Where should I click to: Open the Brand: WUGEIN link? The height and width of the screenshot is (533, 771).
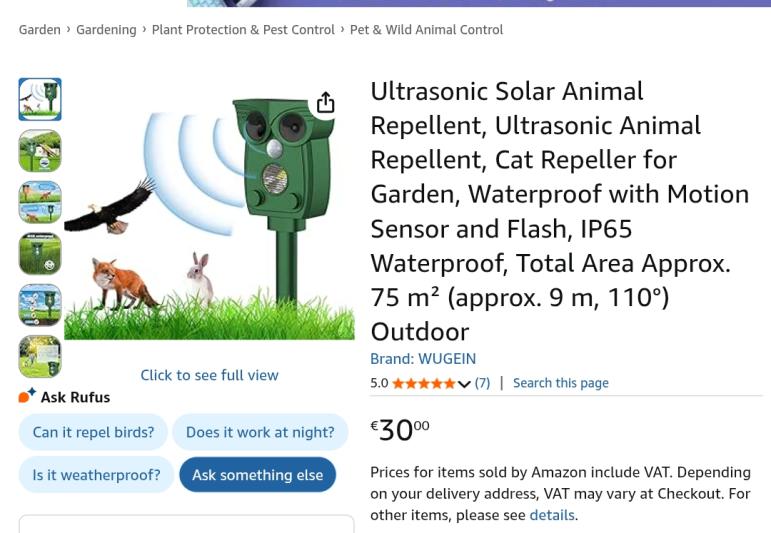(x=423, y=359)
